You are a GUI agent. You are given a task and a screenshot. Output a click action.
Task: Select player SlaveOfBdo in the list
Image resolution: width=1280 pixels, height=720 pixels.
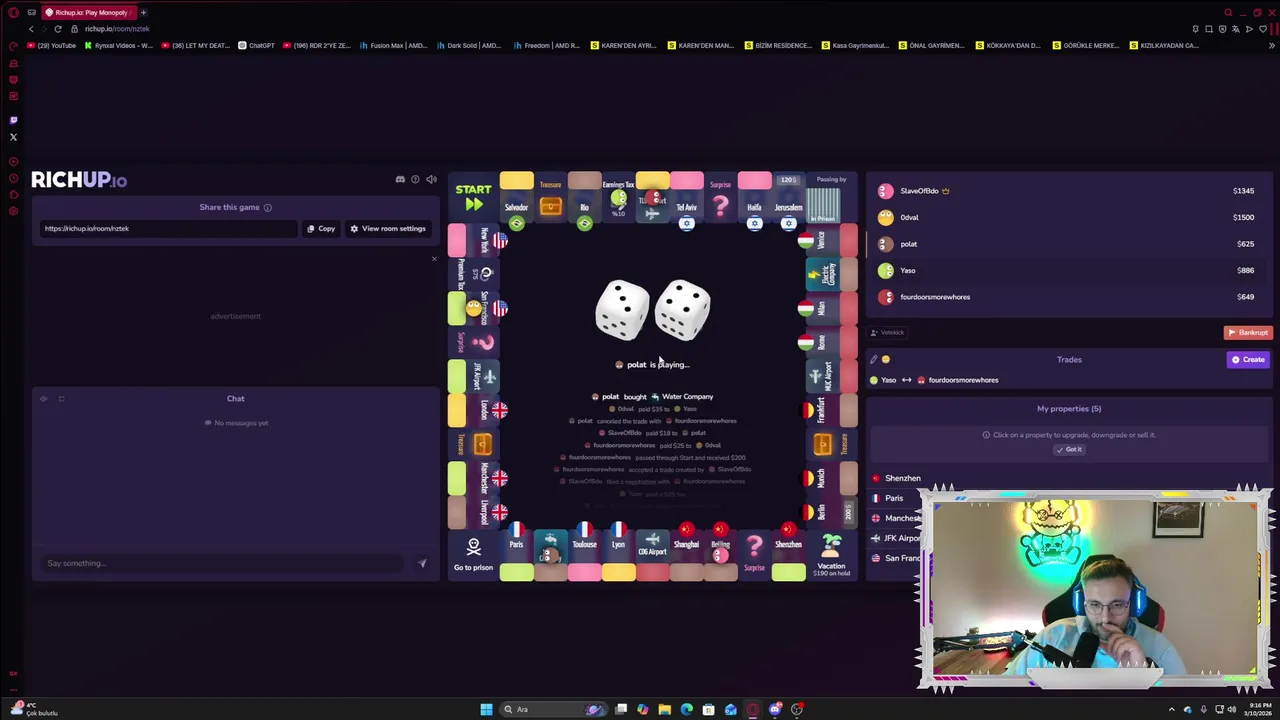pyautogui.click(x=1068, y=190)
